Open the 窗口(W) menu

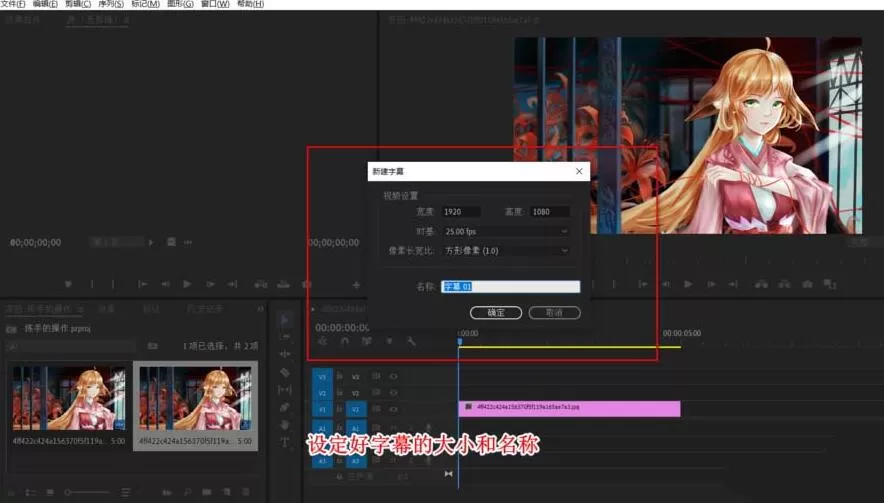215,4
